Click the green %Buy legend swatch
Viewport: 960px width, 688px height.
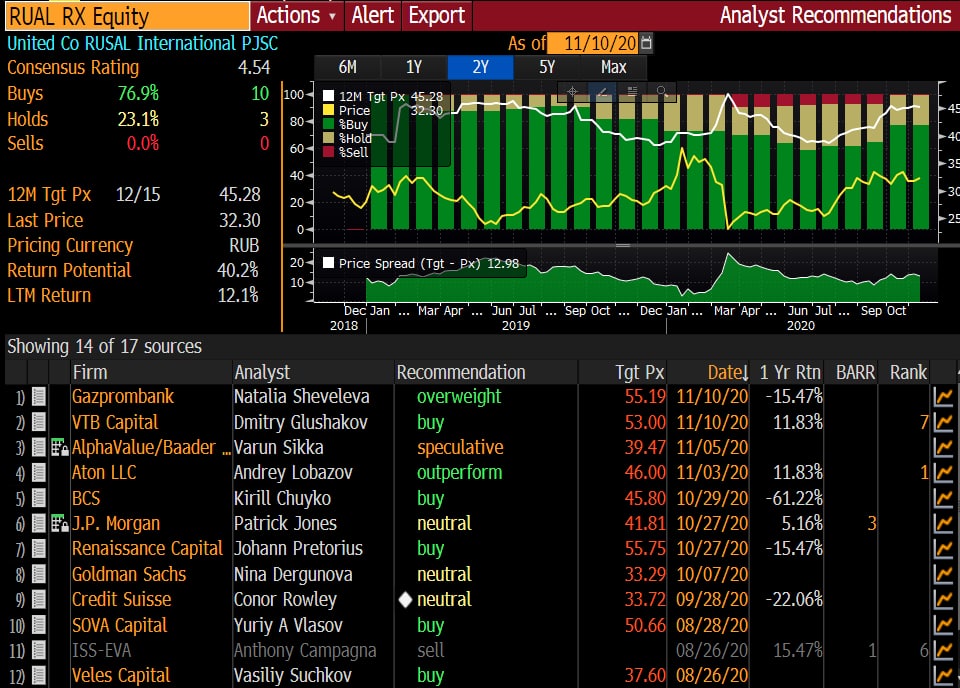coord(329,124)
